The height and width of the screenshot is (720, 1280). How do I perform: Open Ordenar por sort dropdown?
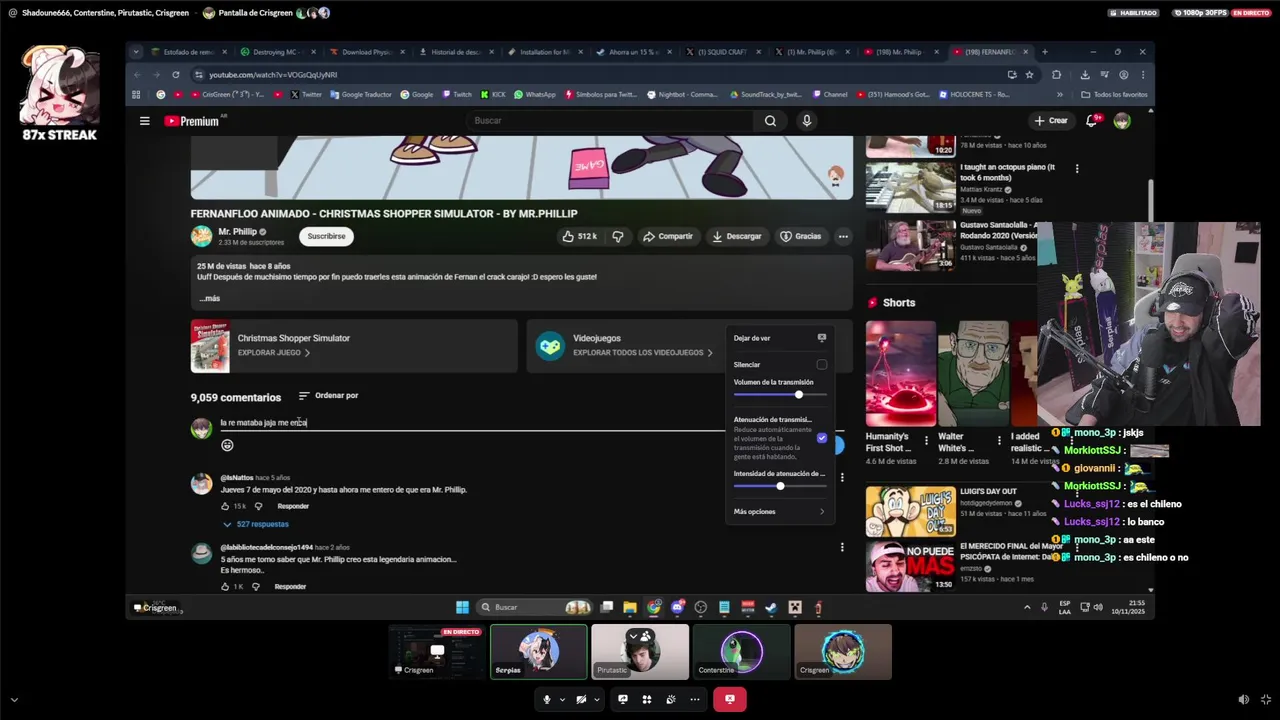tap(328, 396)
